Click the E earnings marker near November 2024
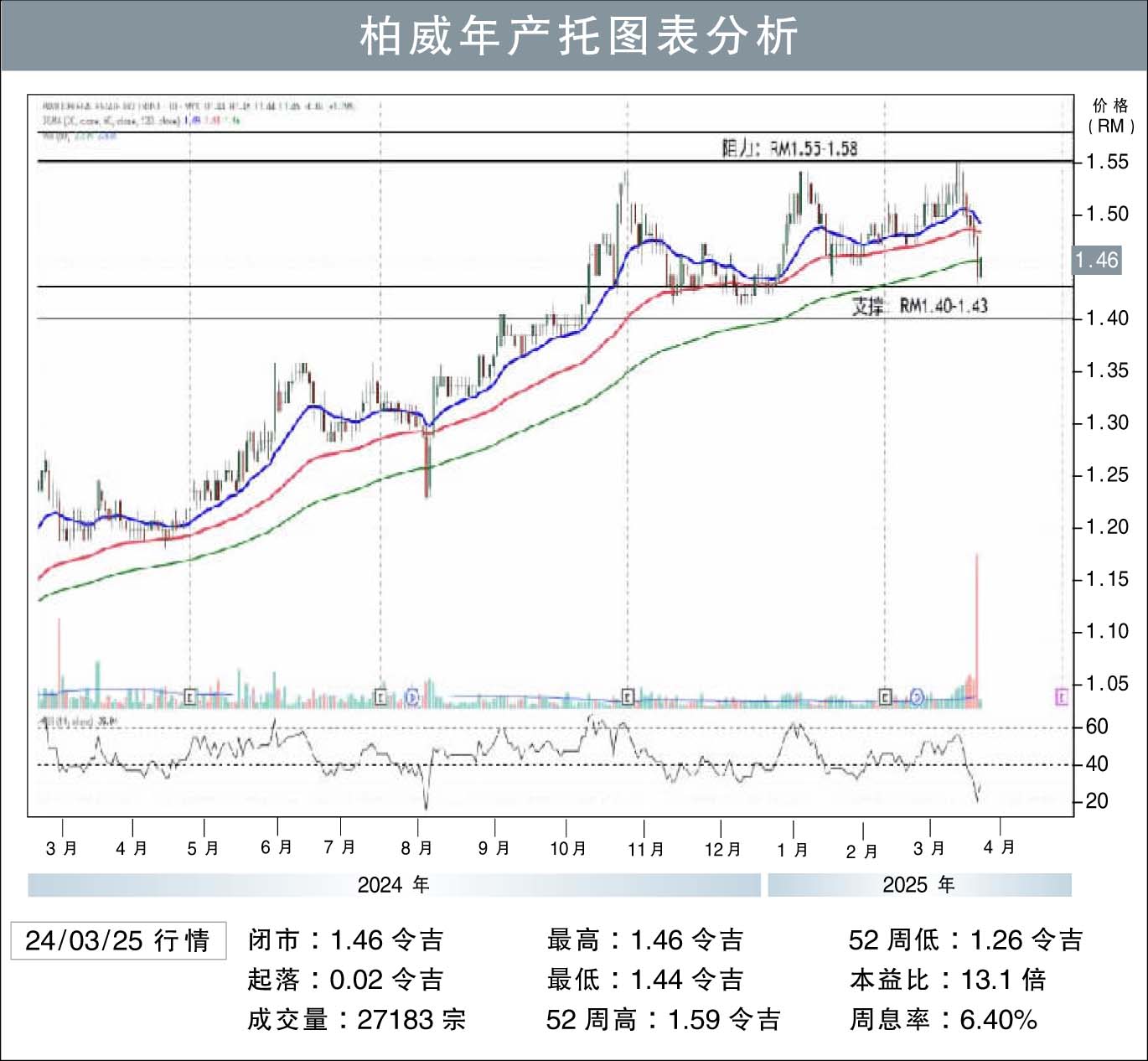Screen dimensions: 1148x1061 pos(628,696)
